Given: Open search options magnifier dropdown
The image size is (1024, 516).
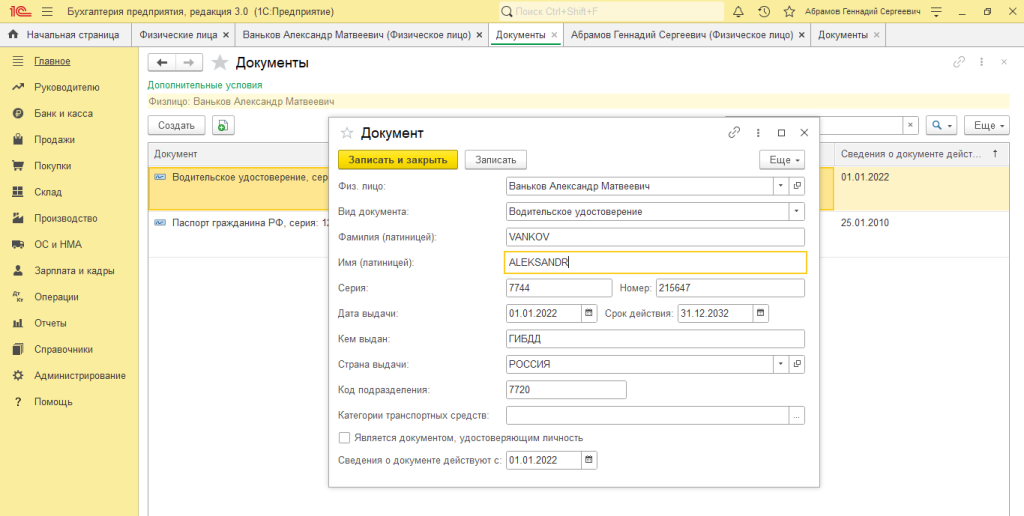Looking at the screenshot, I should pos(942,125).
